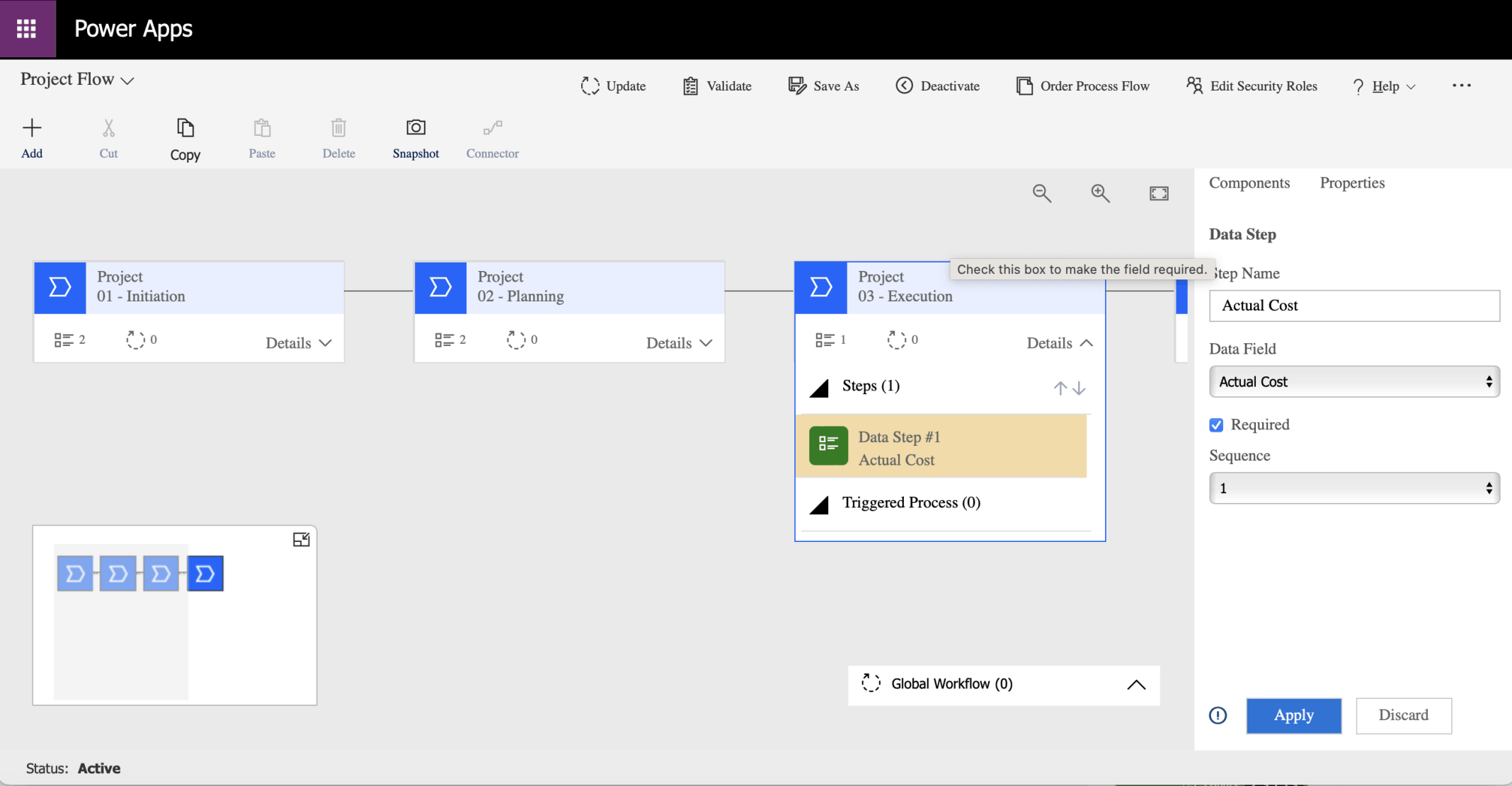Switch to the Components tab
Viewport: 1512px width, 786px height.
pyautogui.click(x=1249, y=183)
